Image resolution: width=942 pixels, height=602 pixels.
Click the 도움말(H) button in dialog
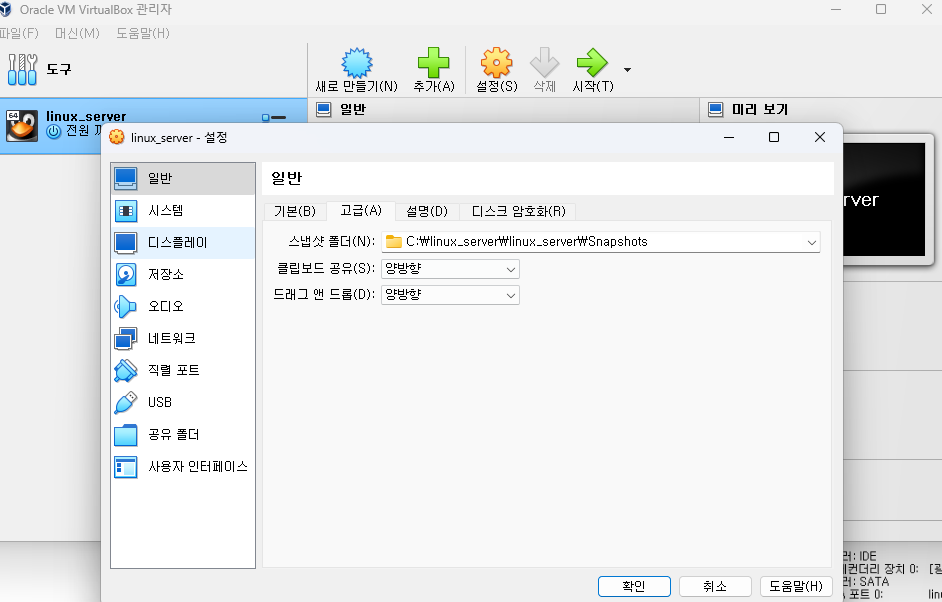click(x=796, y=586)
